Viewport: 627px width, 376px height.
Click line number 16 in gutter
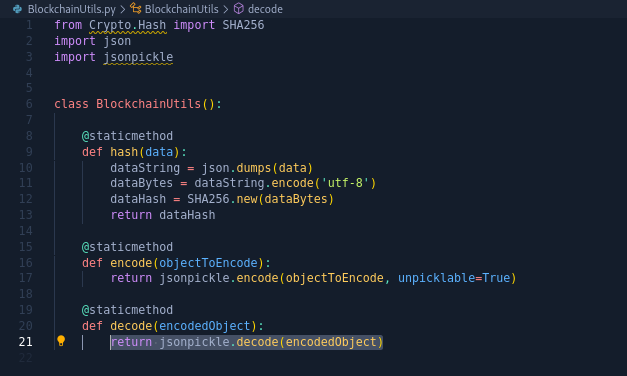coord(26,263)
